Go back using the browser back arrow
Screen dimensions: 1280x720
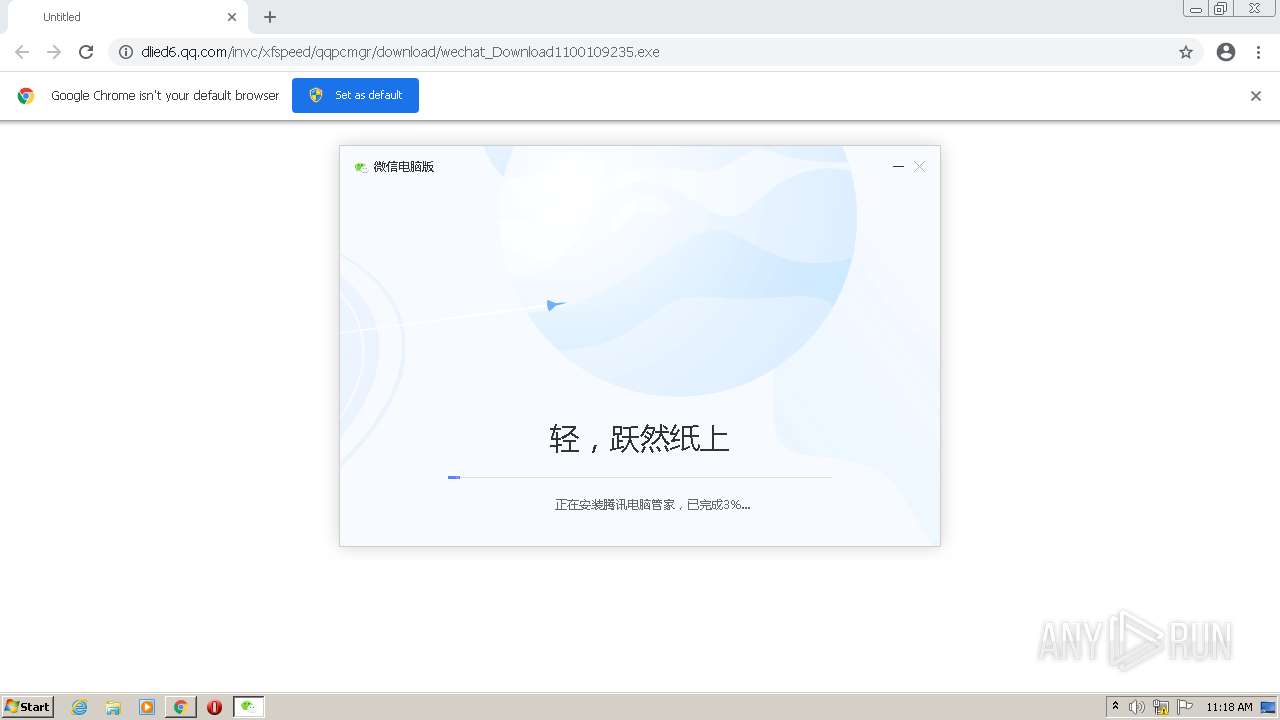(22, 52)
